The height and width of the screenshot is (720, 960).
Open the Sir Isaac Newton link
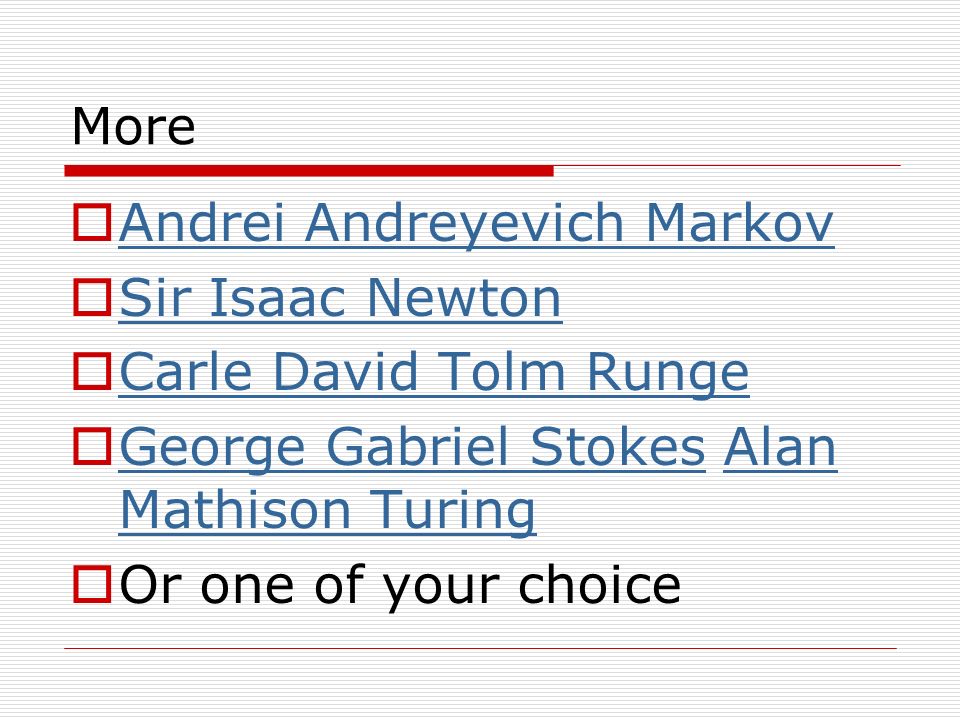(340, 299)
